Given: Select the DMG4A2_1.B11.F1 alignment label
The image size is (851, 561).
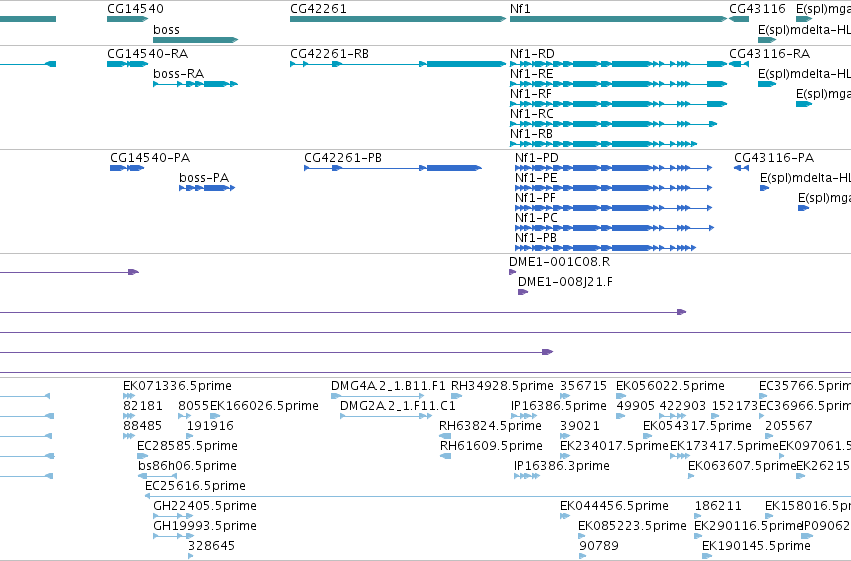Looking at the screenshot, I should (388, 386).
